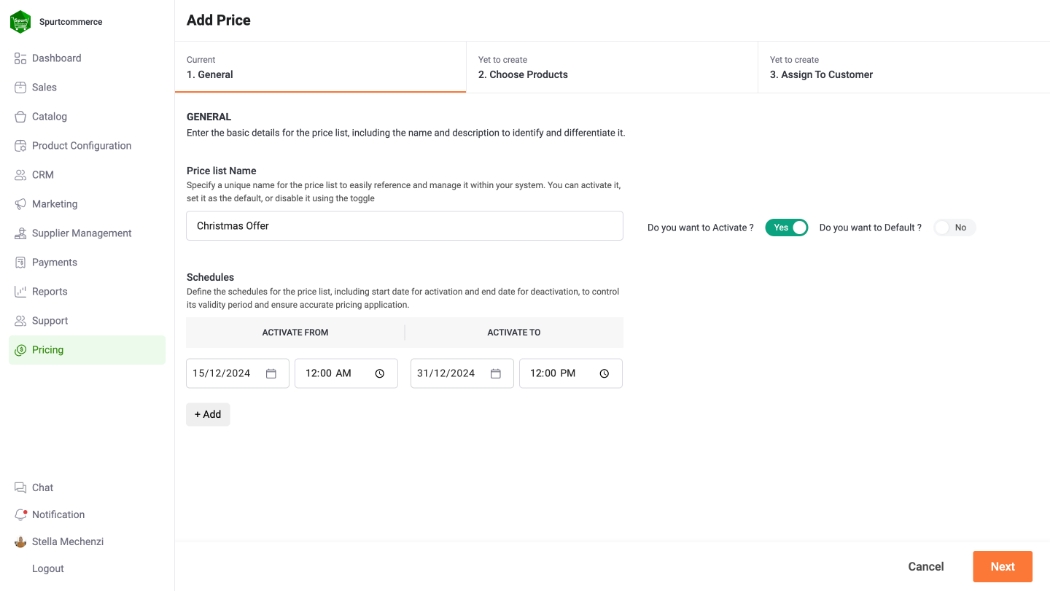
Task: Click the GENERAL section heading
Action: click(208, 116)
